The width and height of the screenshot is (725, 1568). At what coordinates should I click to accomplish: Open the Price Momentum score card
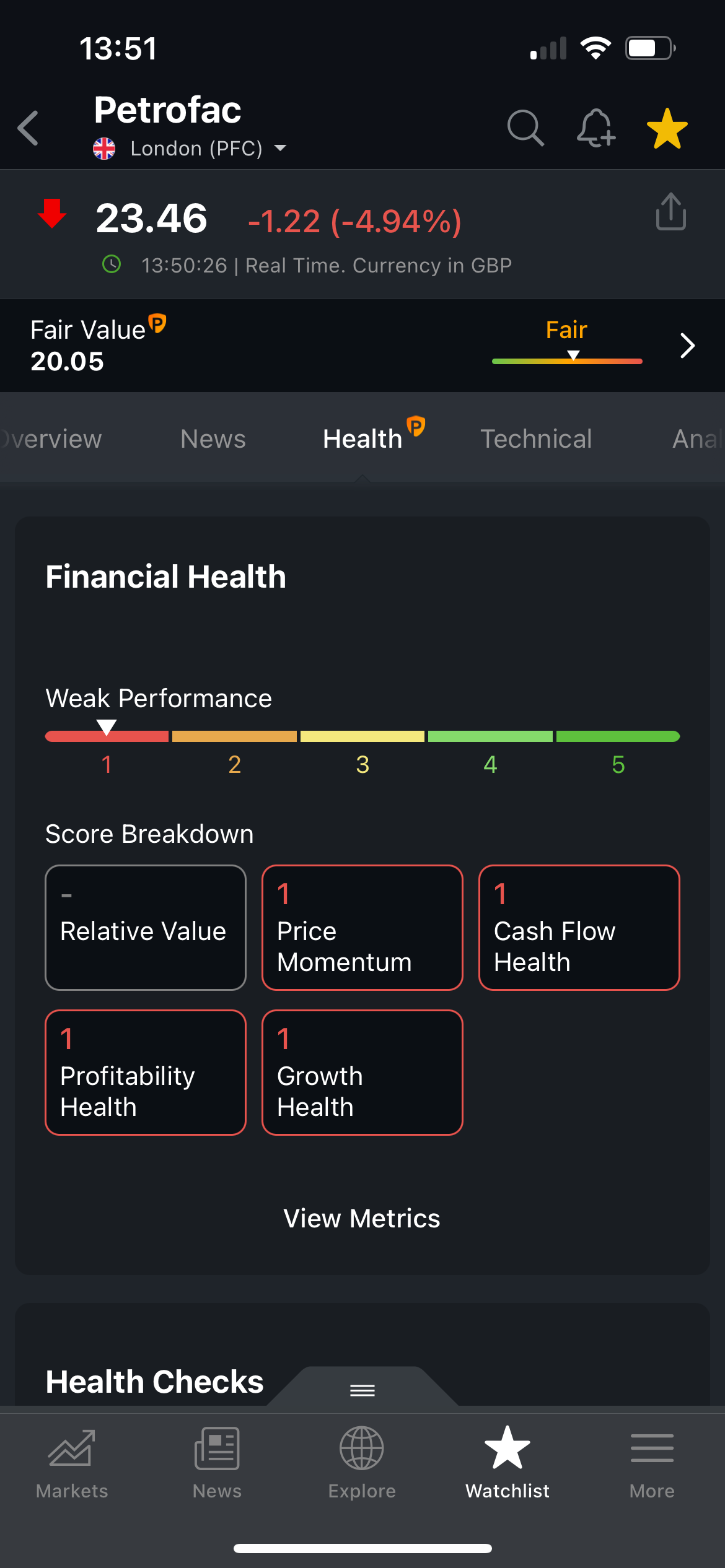click(x=362, y=928)
